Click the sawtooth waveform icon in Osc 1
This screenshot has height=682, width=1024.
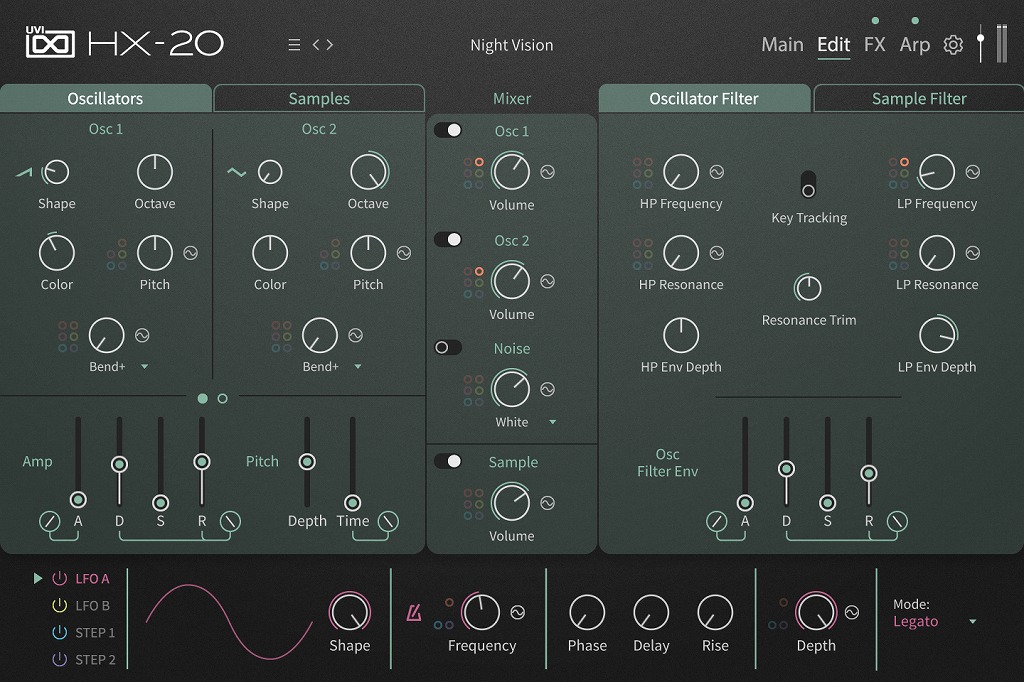[x=24, y=172]
